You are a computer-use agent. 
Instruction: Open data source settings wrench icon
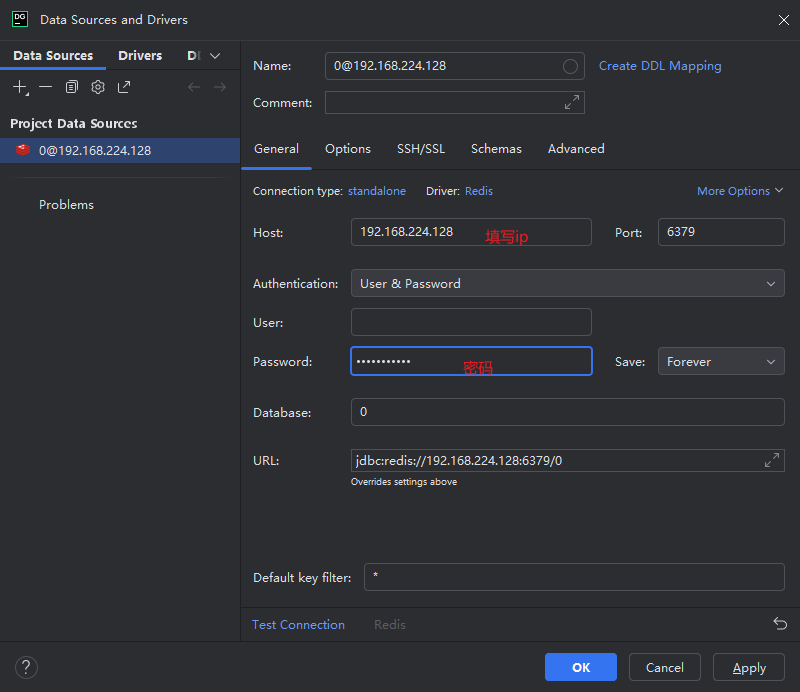[x=98, y=87]
